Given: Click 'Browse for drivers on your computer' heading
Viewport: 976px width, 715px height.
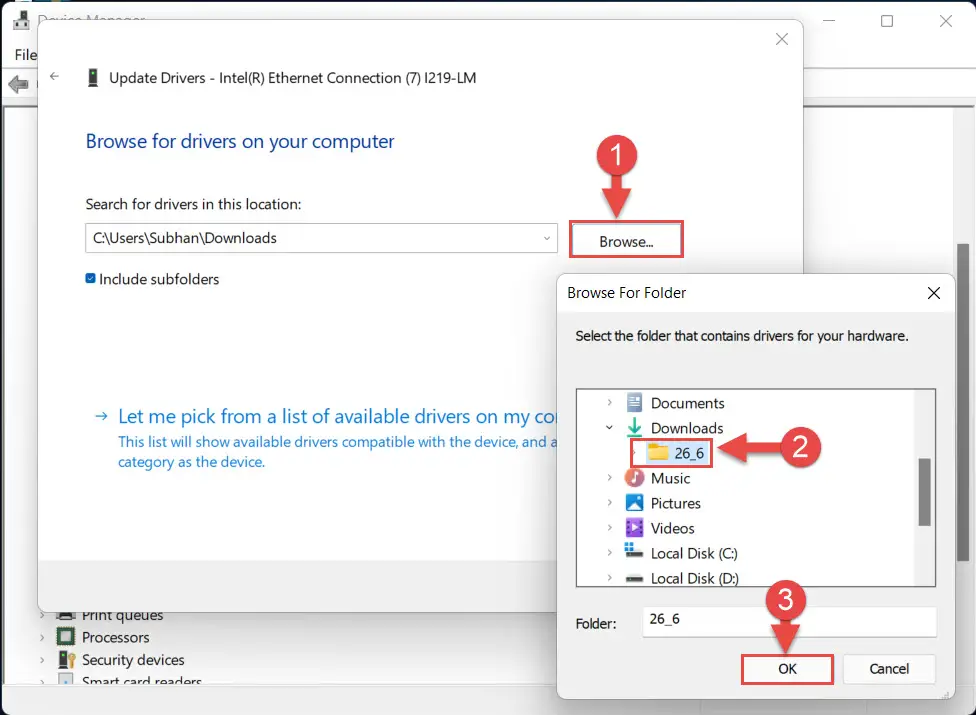Looking at the screenshot, I should tap(240, 141).
